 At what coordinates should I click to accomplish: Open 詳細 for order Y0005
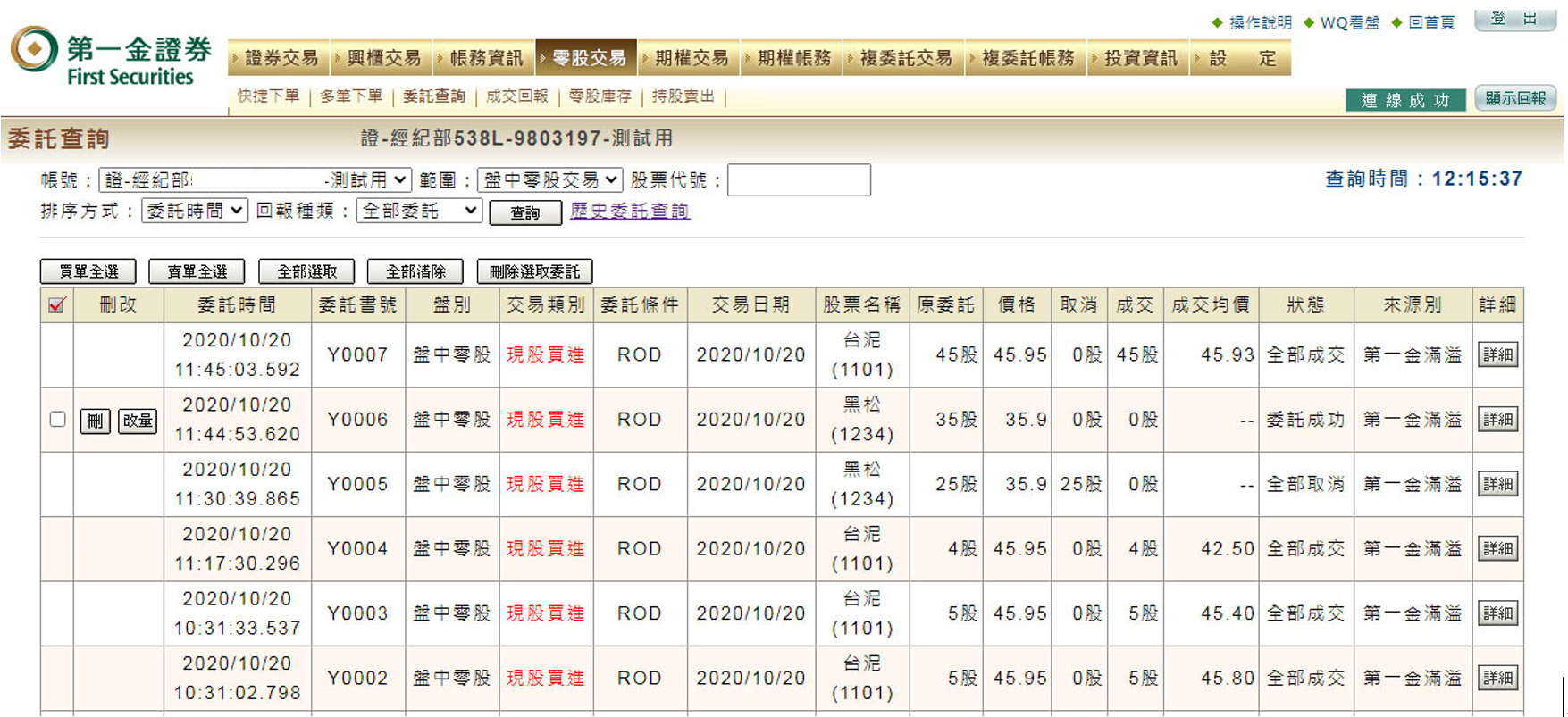(x=1497, y=485)
